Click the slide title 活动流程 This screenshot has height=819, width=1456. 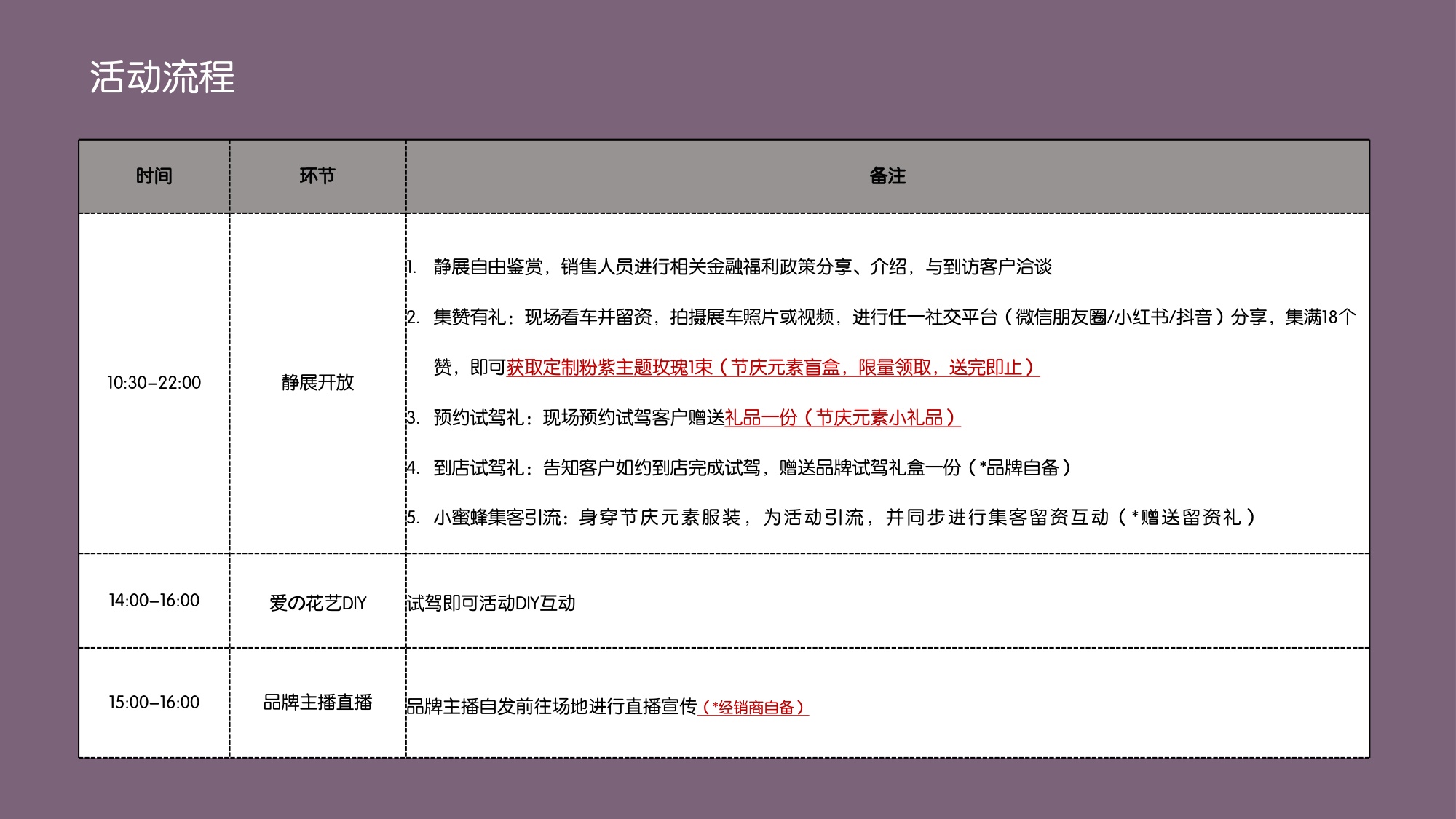162,76
